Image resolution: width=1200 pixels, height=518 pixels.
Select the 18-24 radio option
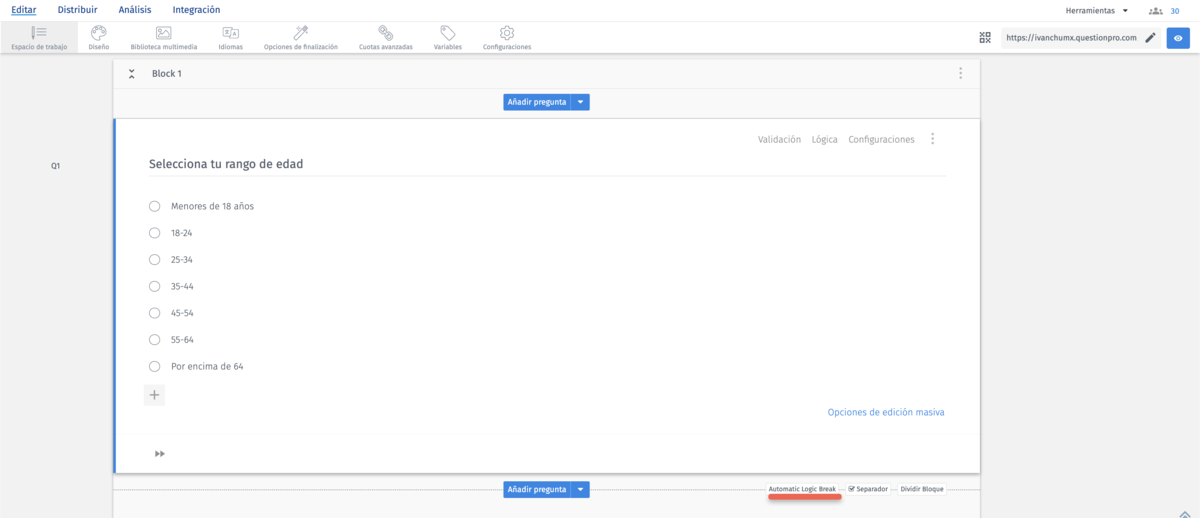click(154, 233)
